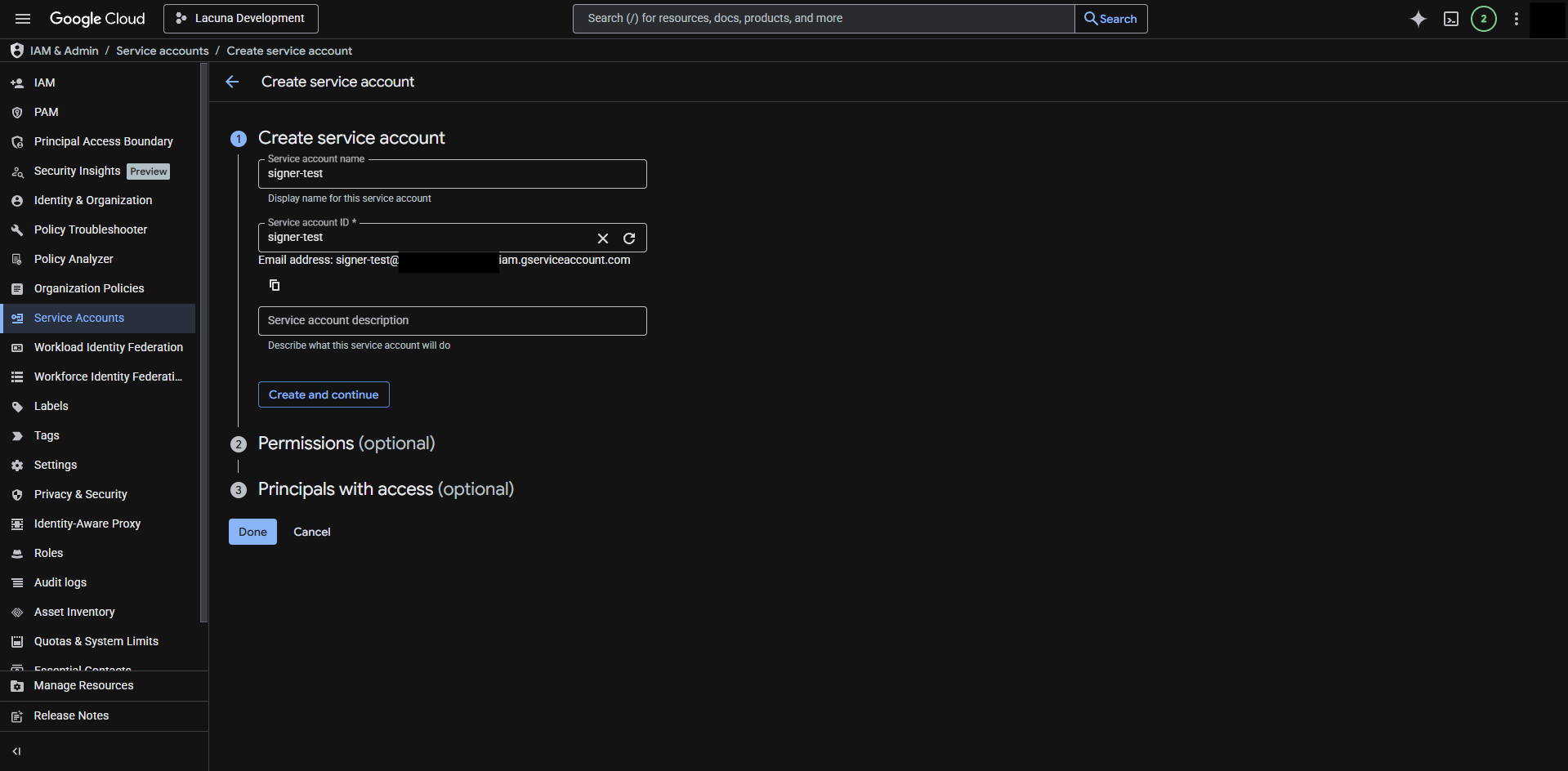Click the Gemini AI sparkle icon
This screenshot has height=771, width=1568.
pyautogui.click(x=1418, y=19)
